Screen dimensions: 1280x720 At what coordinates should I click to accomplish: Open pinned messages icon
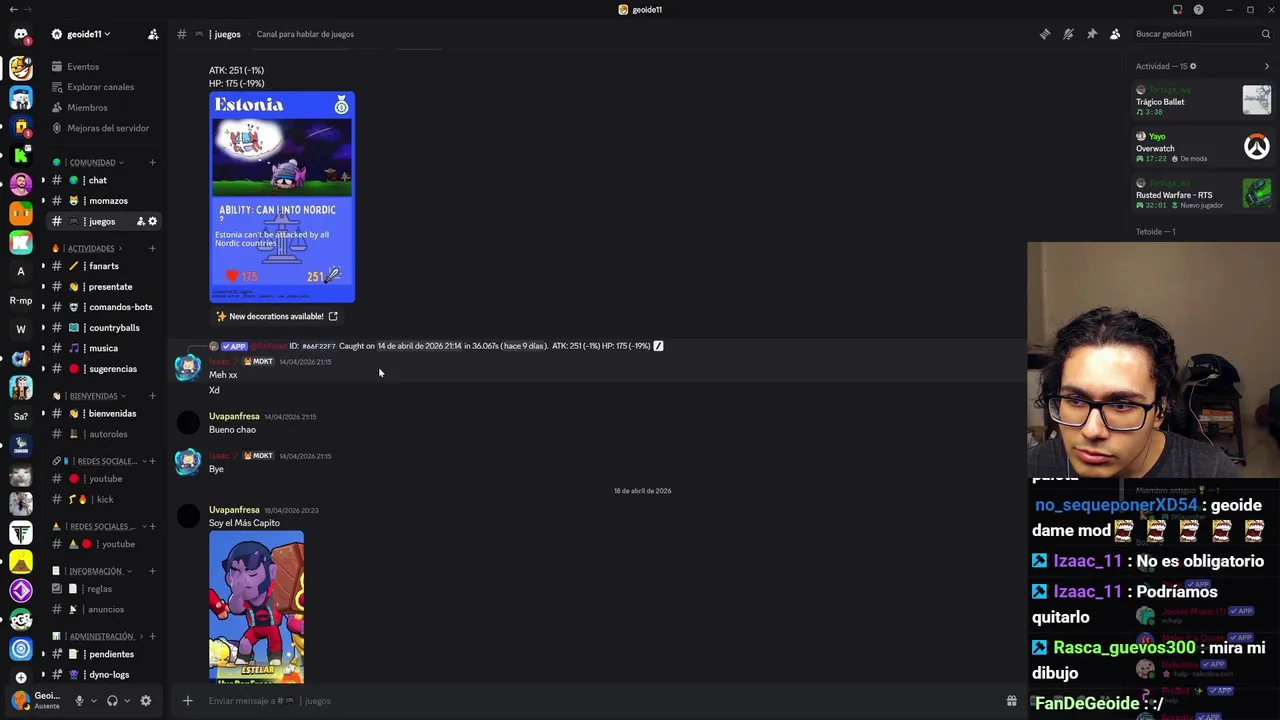point(1092,34)
